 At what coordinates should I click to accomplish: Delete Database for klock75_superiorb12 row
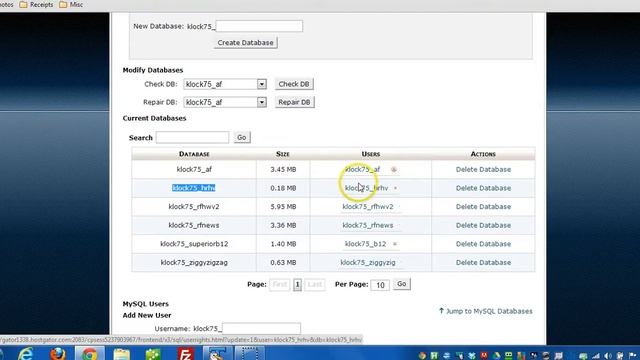[483, 244]
